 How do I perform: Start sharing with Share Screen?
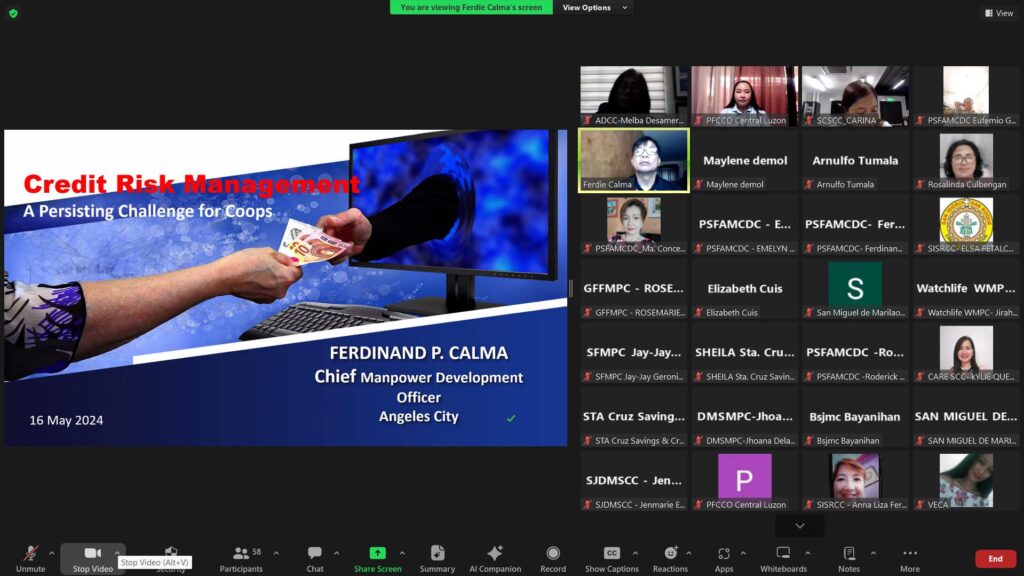pos(377,559)
